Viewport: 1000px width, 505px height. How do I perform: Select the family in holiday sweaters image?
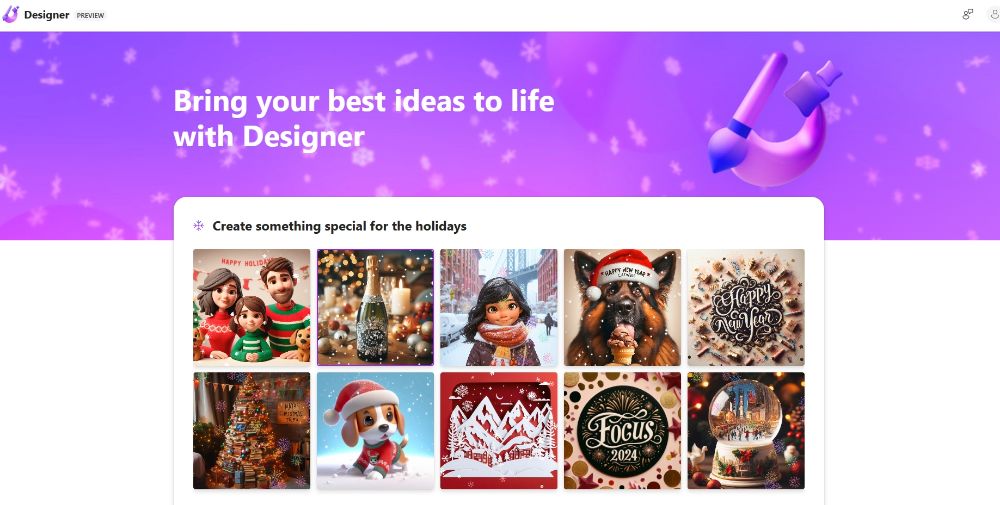click(252, 307)
